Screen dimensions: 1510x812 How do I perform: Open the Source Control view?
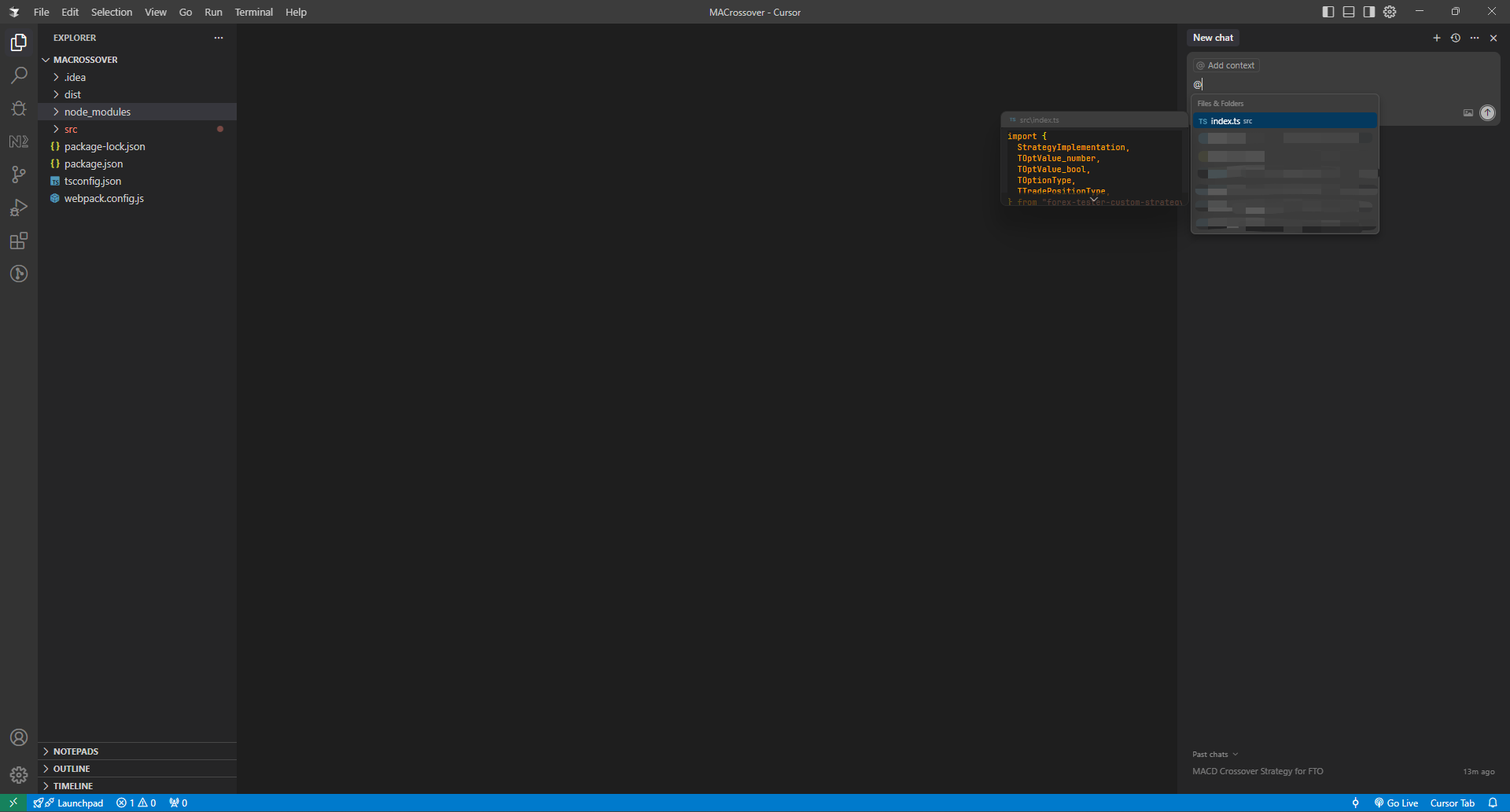19,175
